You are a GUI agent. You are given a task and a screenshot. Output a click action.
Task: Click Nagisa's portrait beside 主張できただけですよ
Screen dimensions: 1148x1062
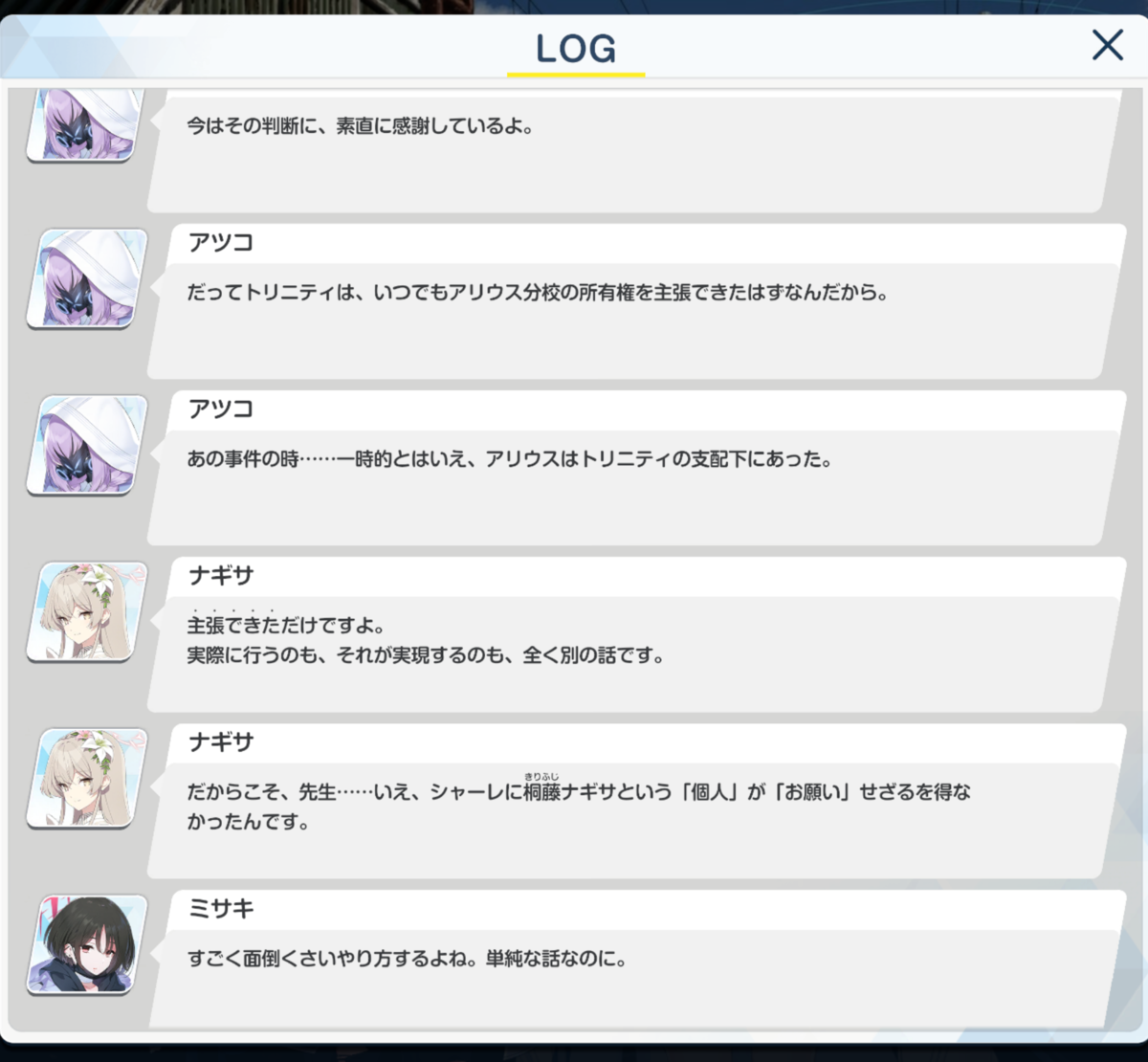tap(87, 611)
